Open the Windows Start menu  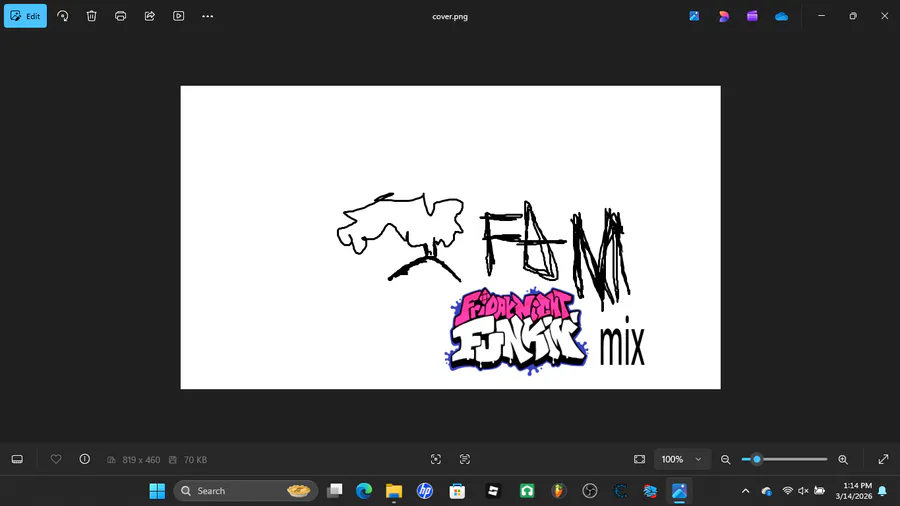[x=157, y=491]
